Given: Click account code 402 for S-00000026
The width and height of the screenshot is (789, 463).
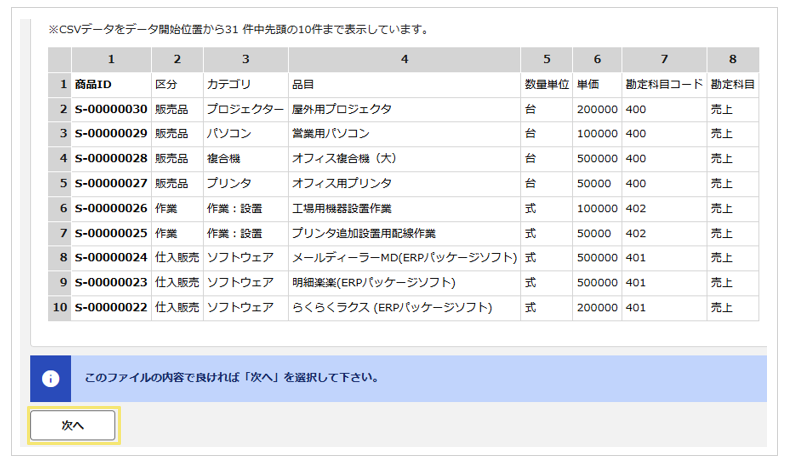Looking at the screenshot, I should 664,208.
